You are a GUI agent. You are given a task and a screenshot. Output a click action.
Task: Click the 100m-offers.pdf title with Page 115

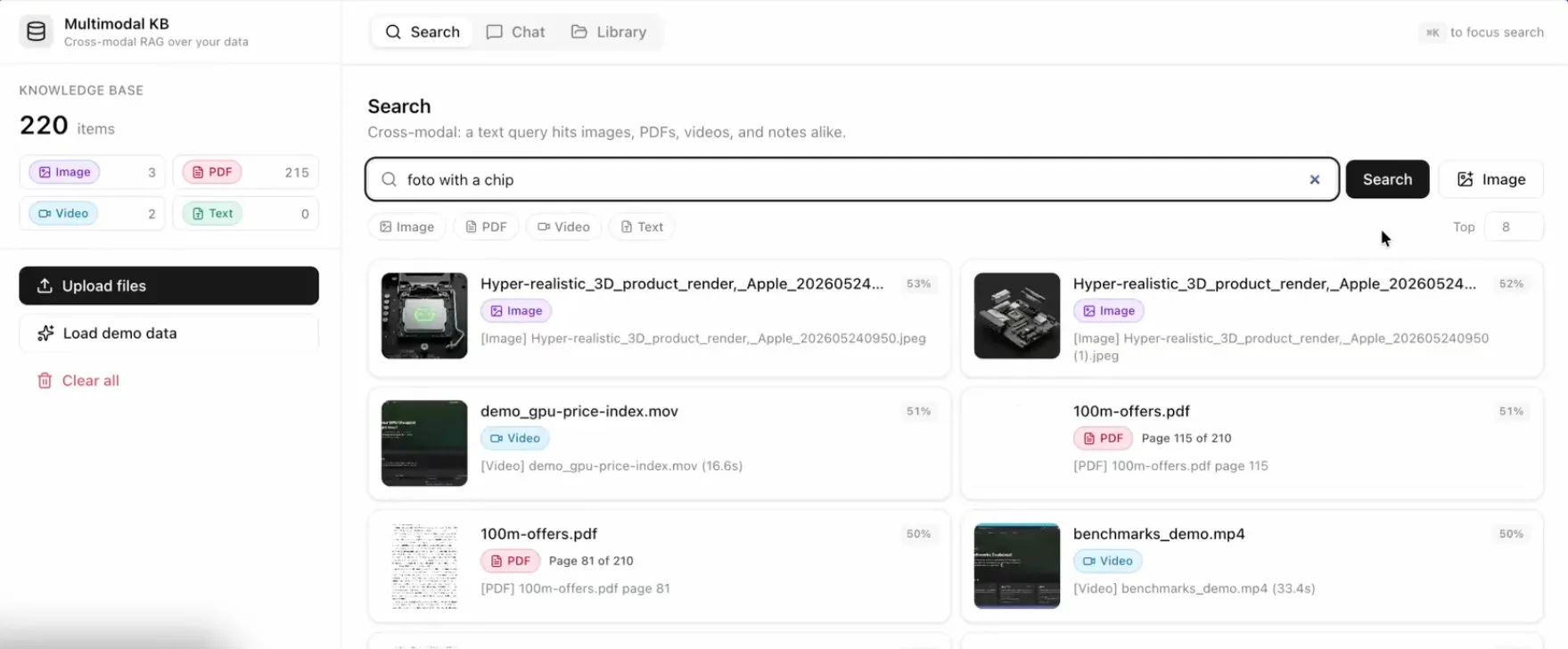(1131, 411)
